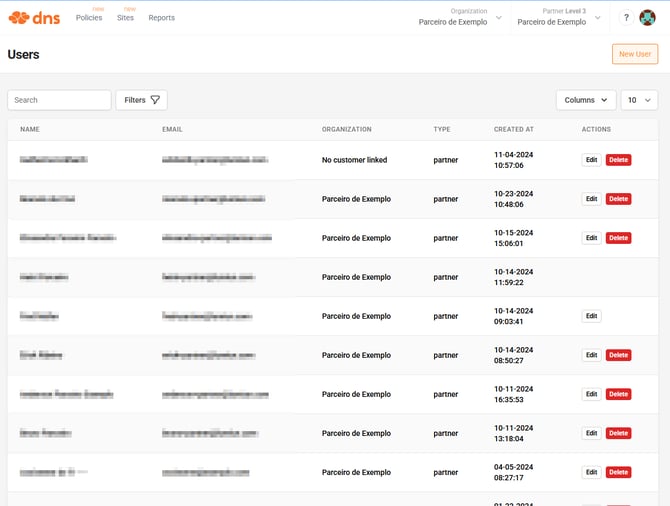Open the user avatar profile menu

pyautogui.click(x=647, y=18)
